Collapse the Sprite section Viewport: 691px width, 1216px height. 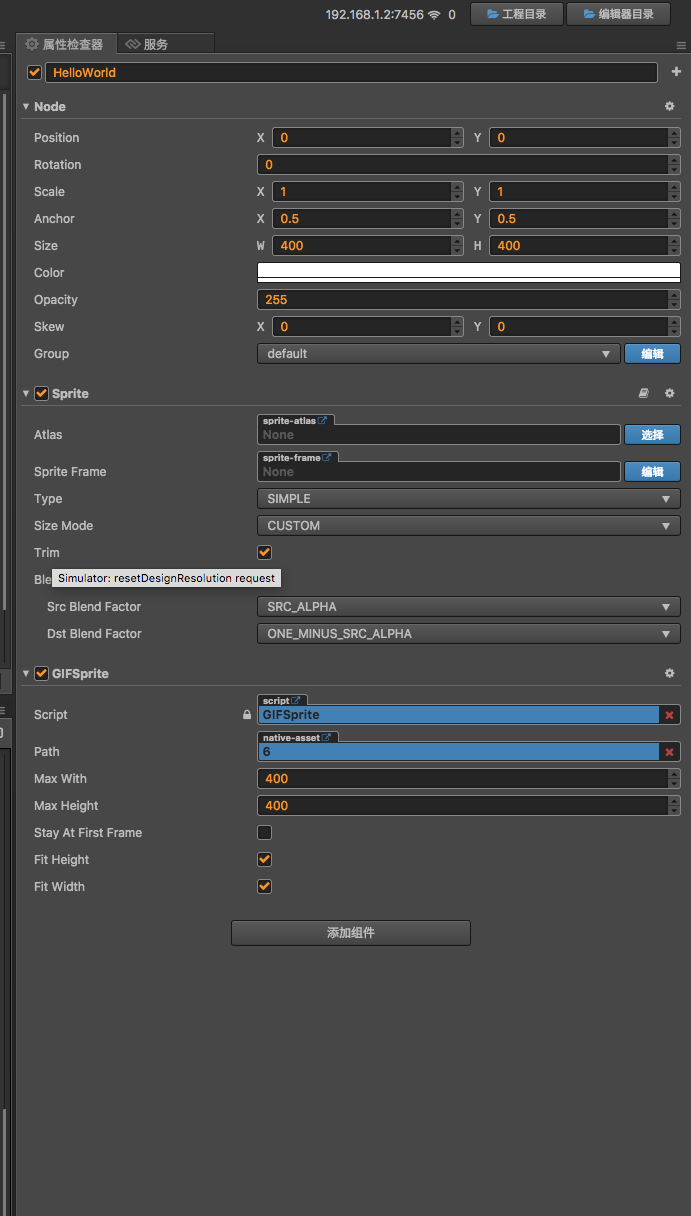[x=26, y=394]
